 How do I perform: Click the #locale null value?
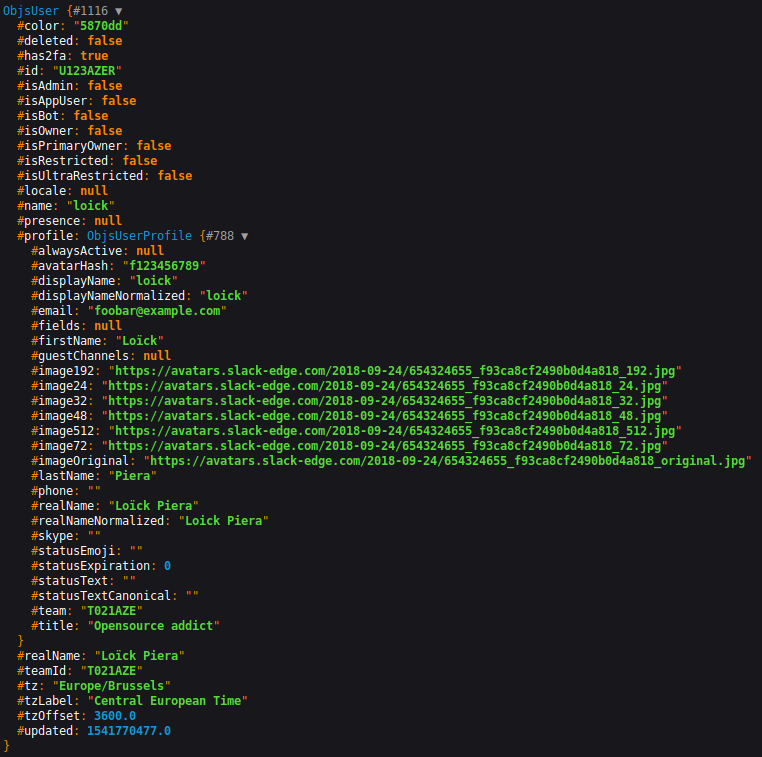click(94, 191)
